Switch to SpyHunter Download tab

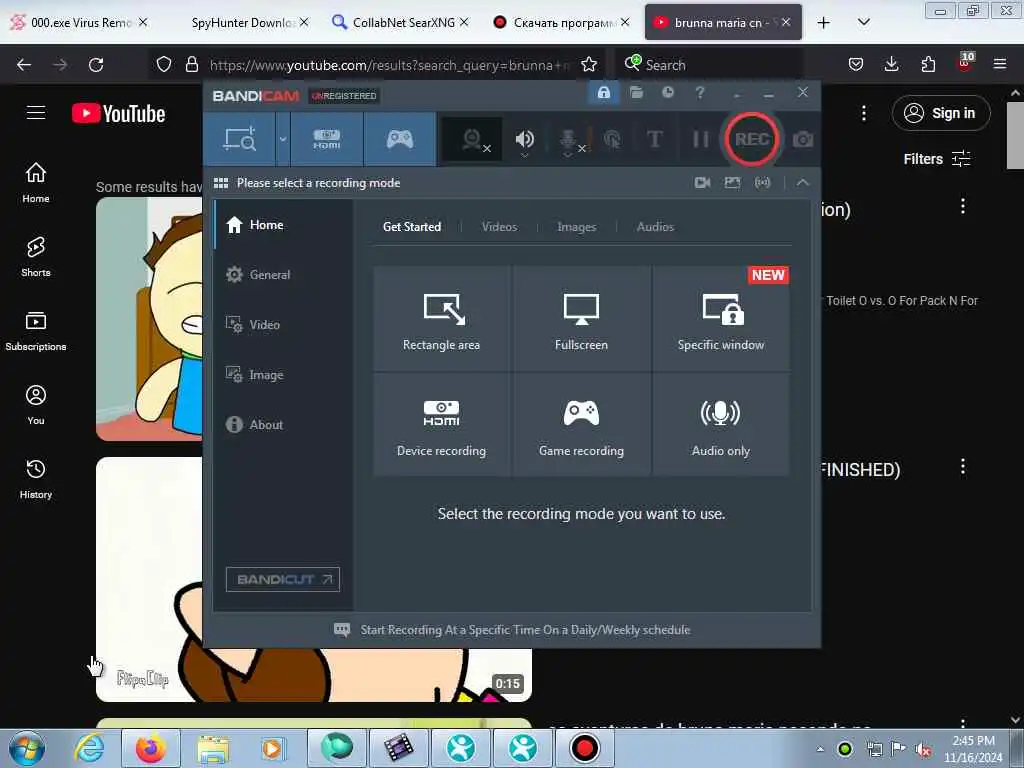click(x=242, y=23)
